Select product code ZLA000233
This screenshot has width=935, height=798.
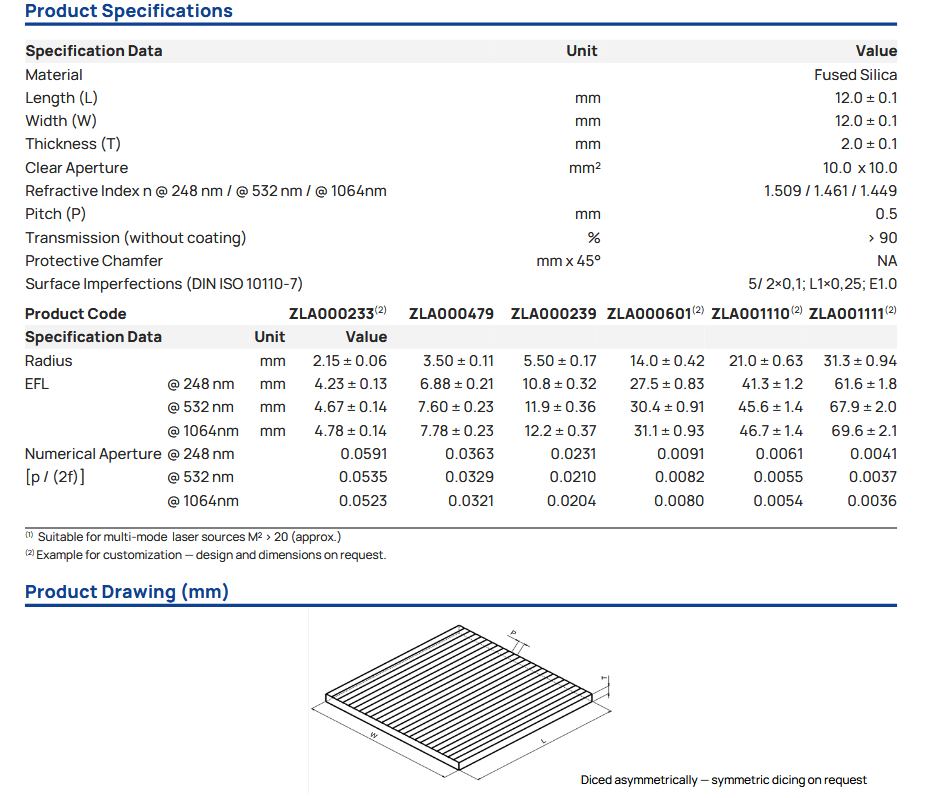(332, 314)
